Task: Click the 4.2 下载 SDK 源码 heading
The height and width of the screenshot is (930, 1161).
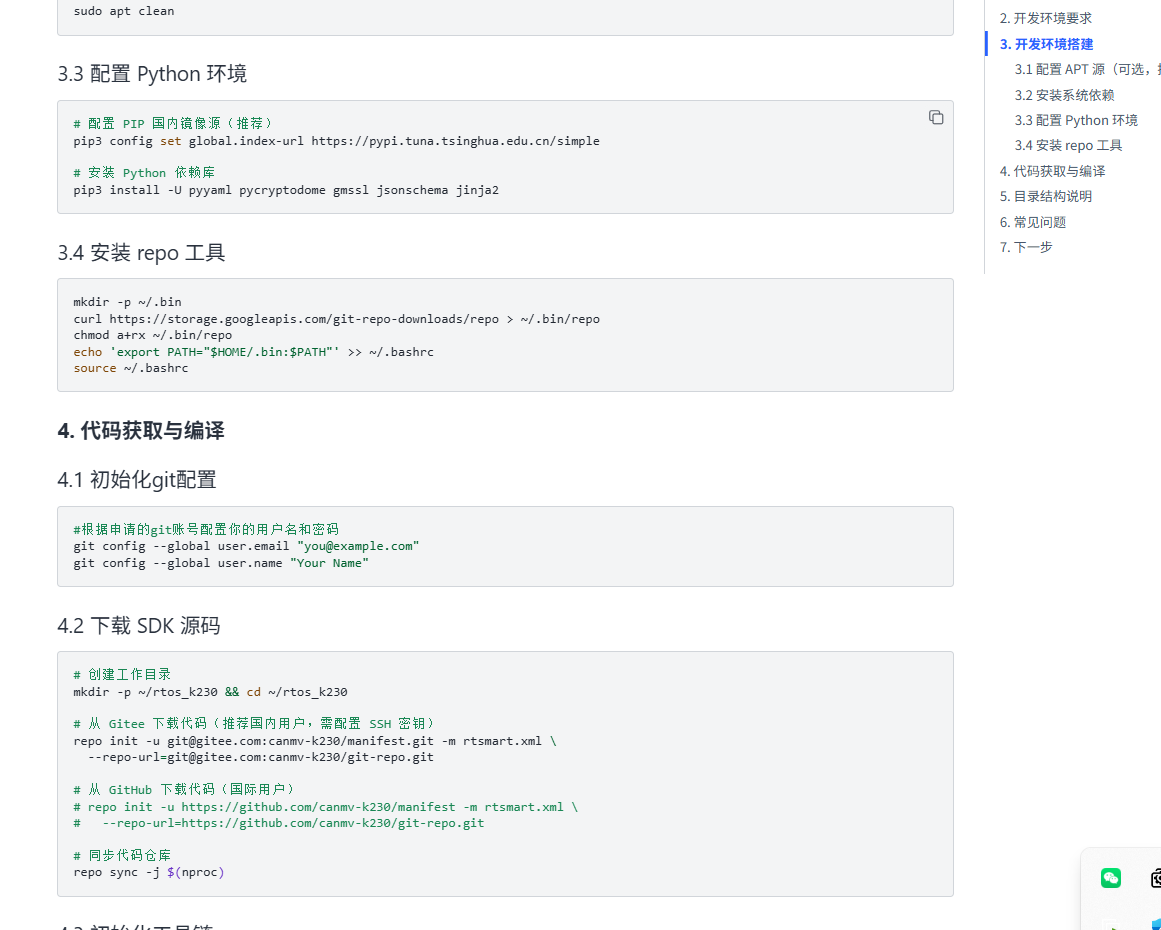Action: (x=139, y=626)
